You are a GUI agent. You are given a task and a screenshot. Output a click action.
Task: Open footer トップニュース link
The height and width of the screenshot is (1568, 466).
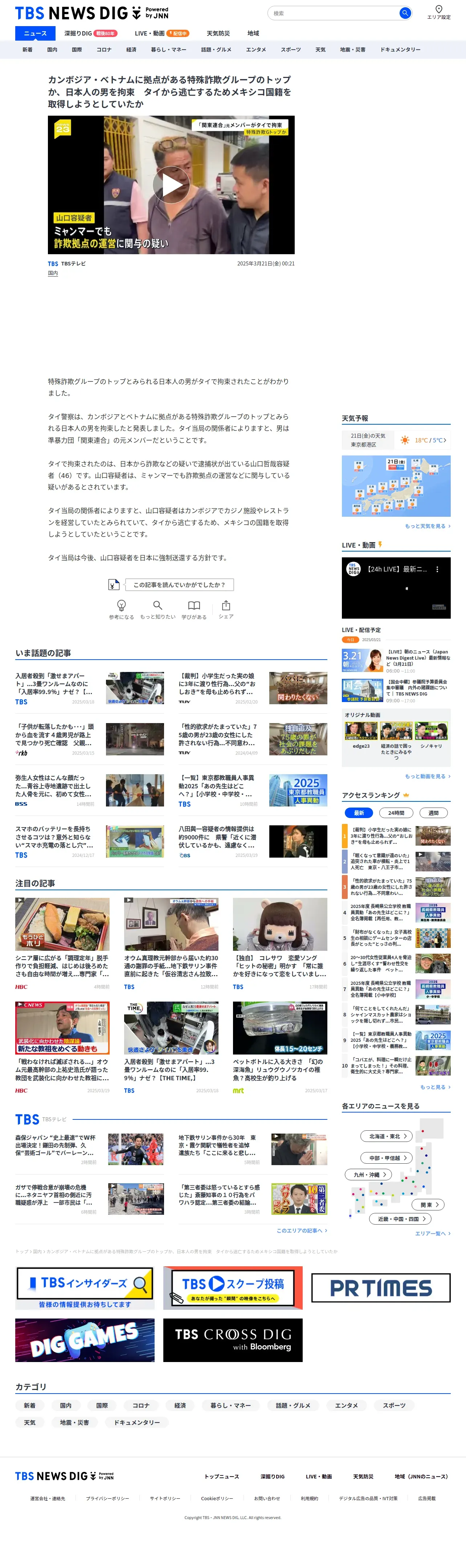pos(222,1476)
